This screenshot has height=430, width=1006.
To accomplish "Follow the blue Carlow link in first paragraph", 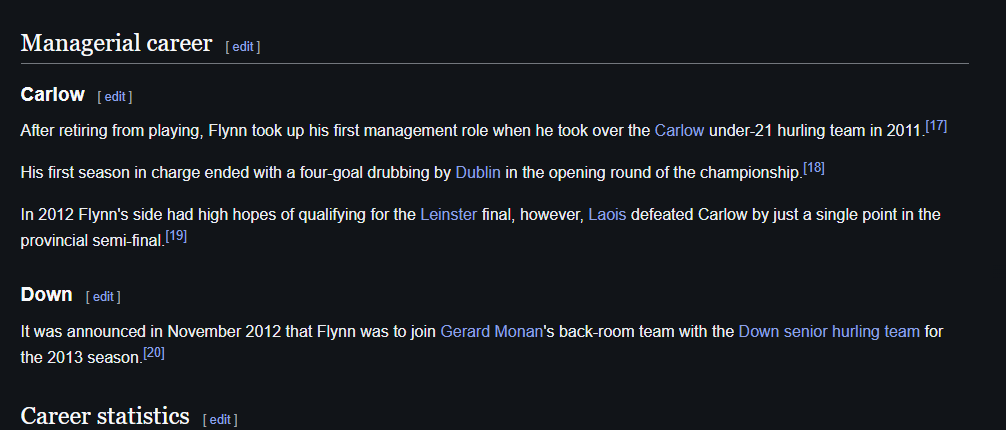I will pyautogui.click(x=679, y=131).
